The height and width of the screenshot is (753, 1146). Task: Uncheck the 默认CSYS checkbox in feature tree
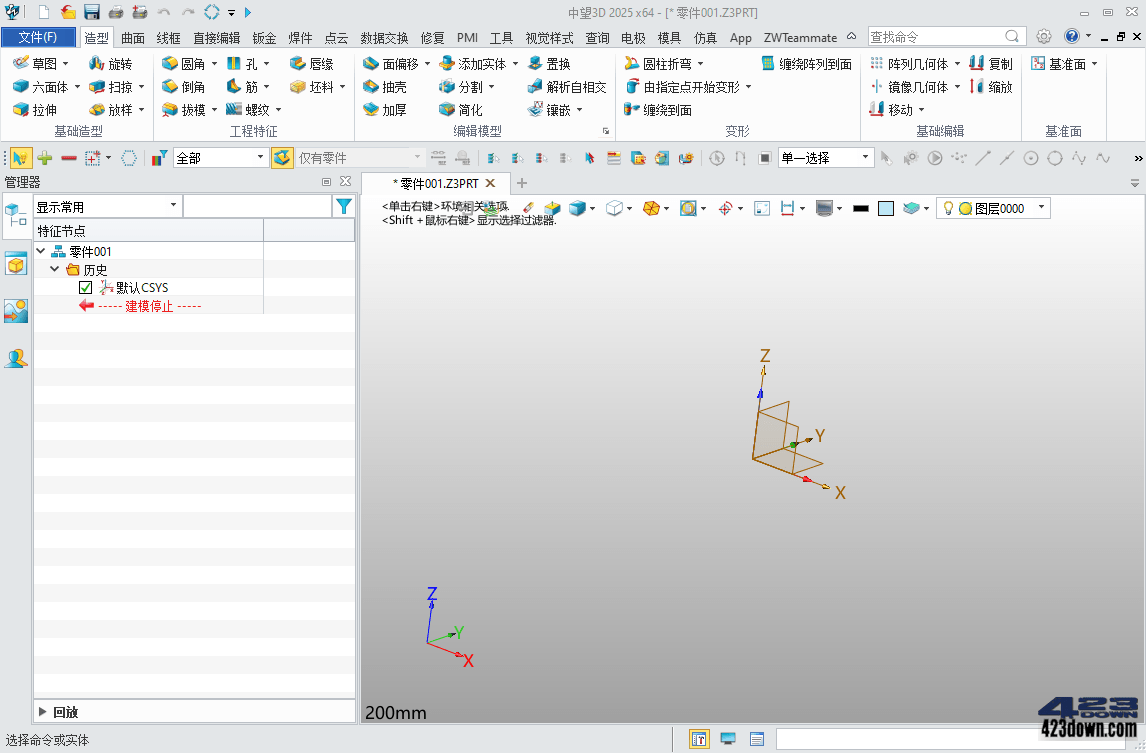tap(85, 287)
